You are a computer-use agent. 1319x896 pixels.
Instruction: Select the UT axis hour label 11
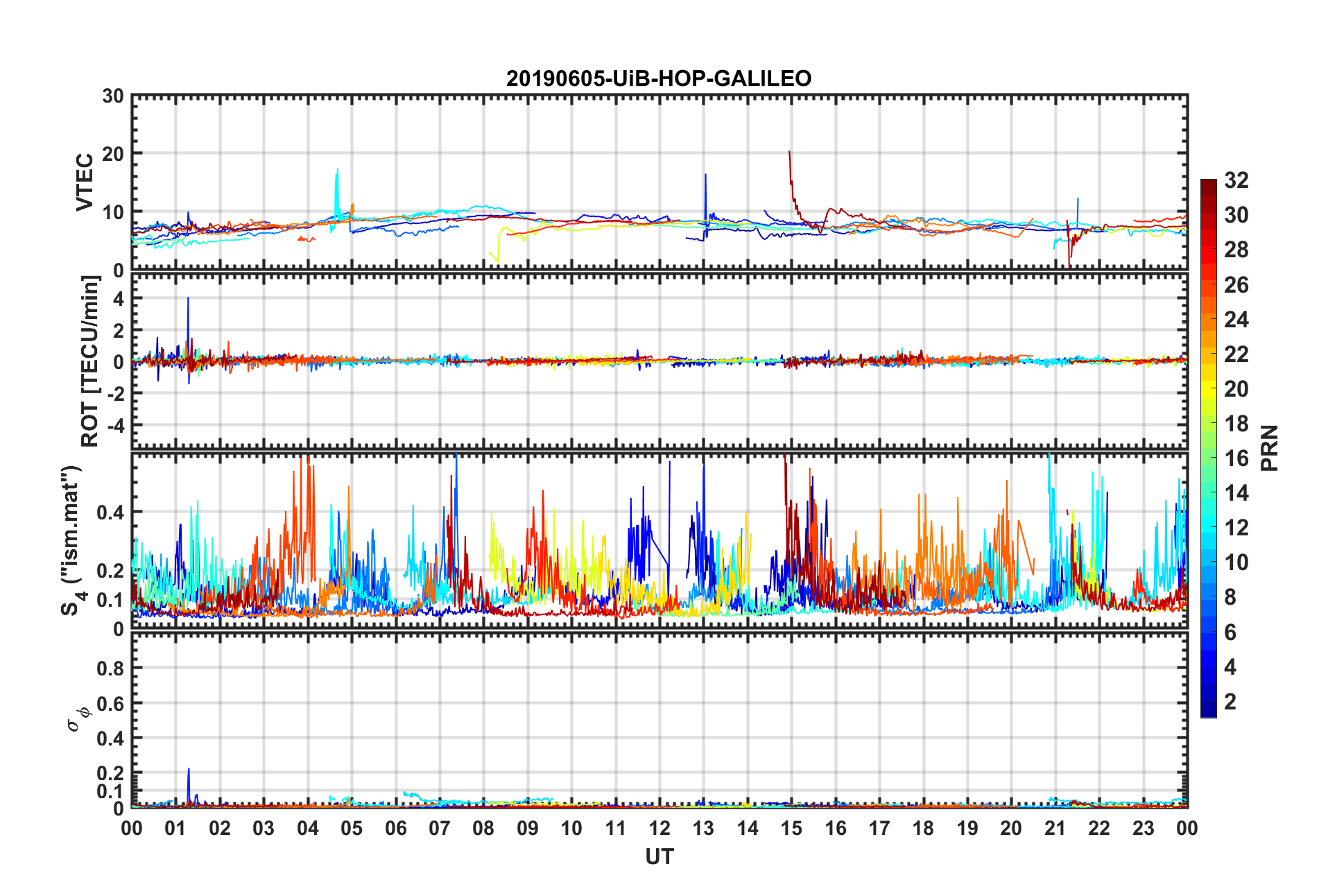tap(616, 828)
